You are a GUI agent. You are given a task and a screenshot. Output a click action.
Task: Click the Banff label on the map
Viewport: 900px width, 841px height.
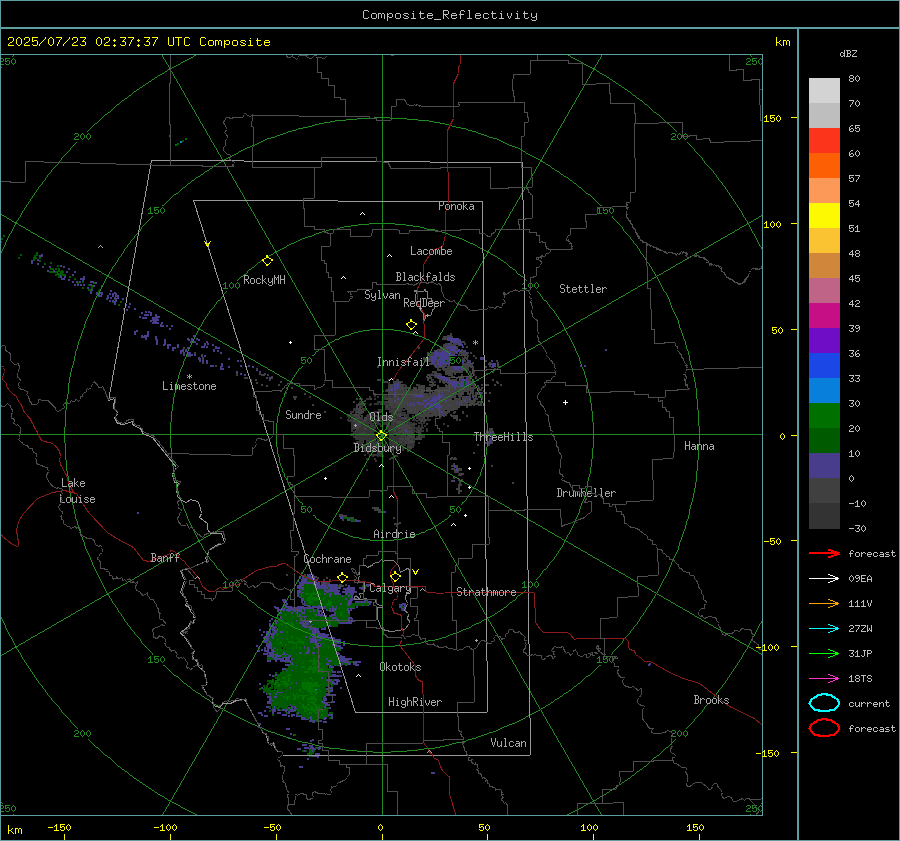165,557
